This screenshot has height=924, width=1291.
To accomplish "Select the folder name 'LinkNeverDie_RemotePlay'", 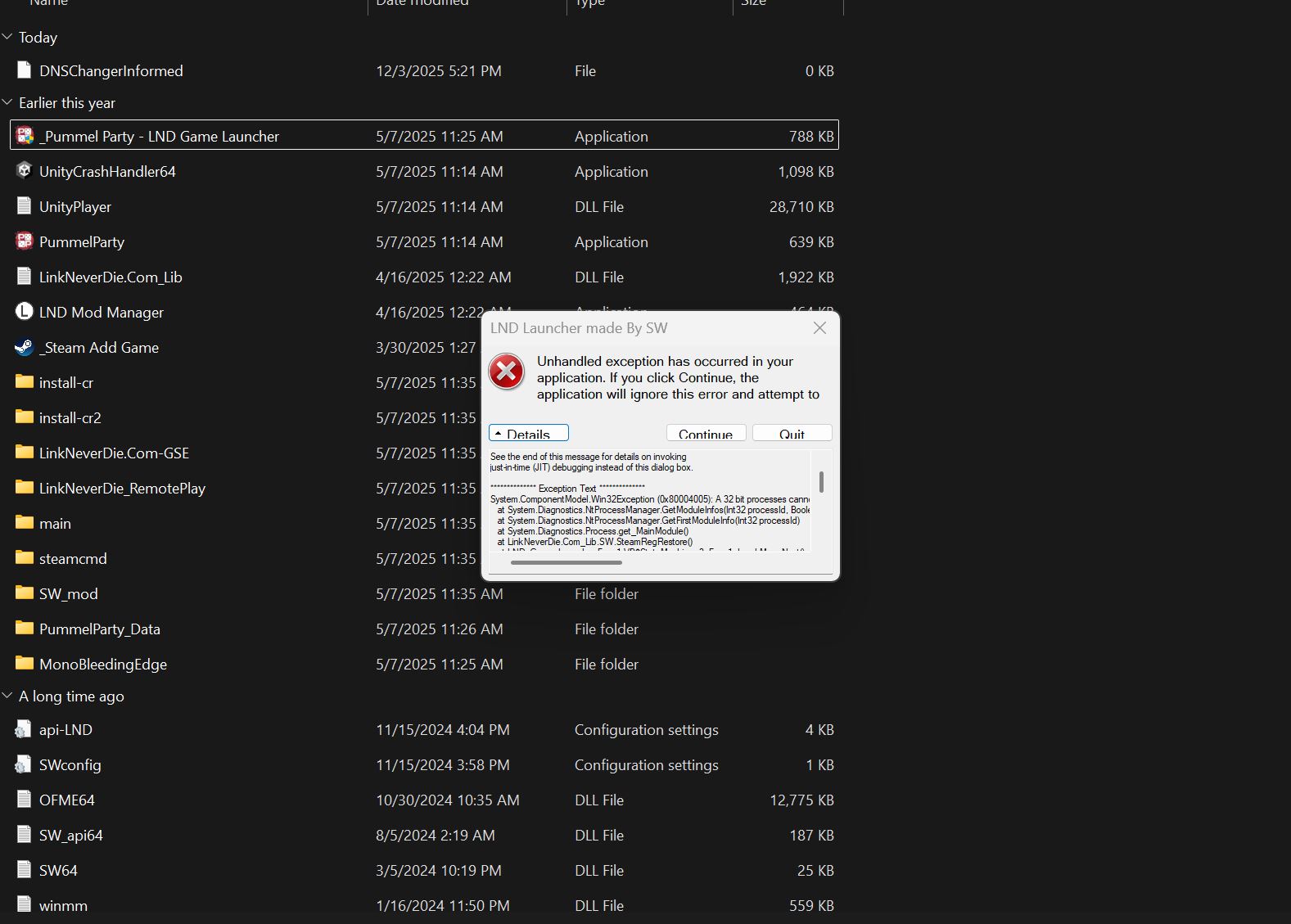I will pyautogui.click(x=122, y=488).
